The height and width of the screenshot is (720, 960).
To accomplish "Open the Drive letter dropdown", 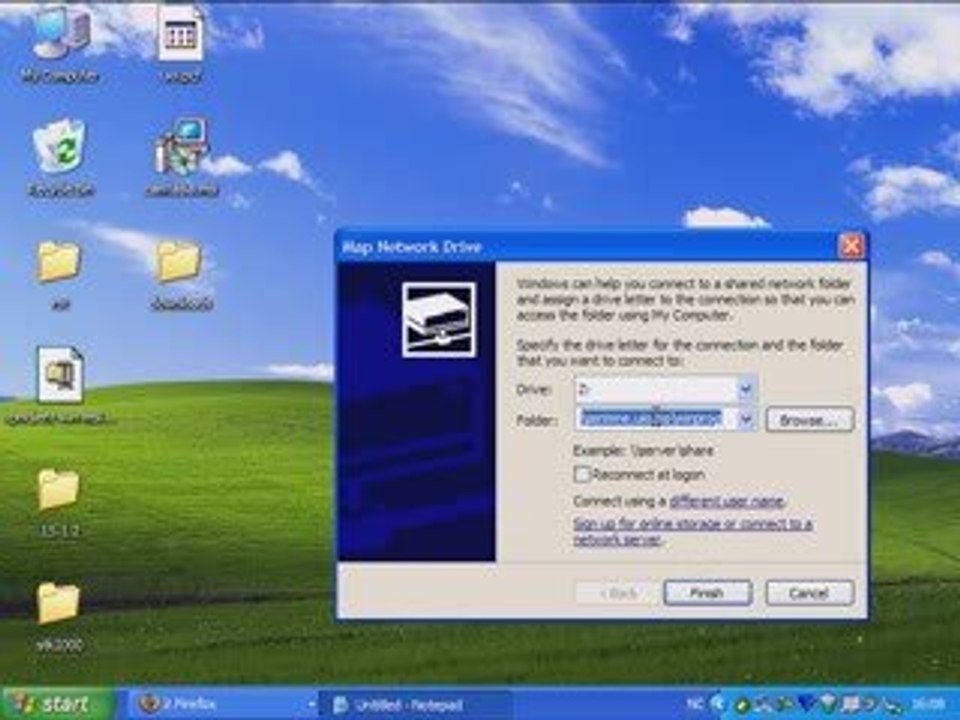I will [x=746, y=389].
